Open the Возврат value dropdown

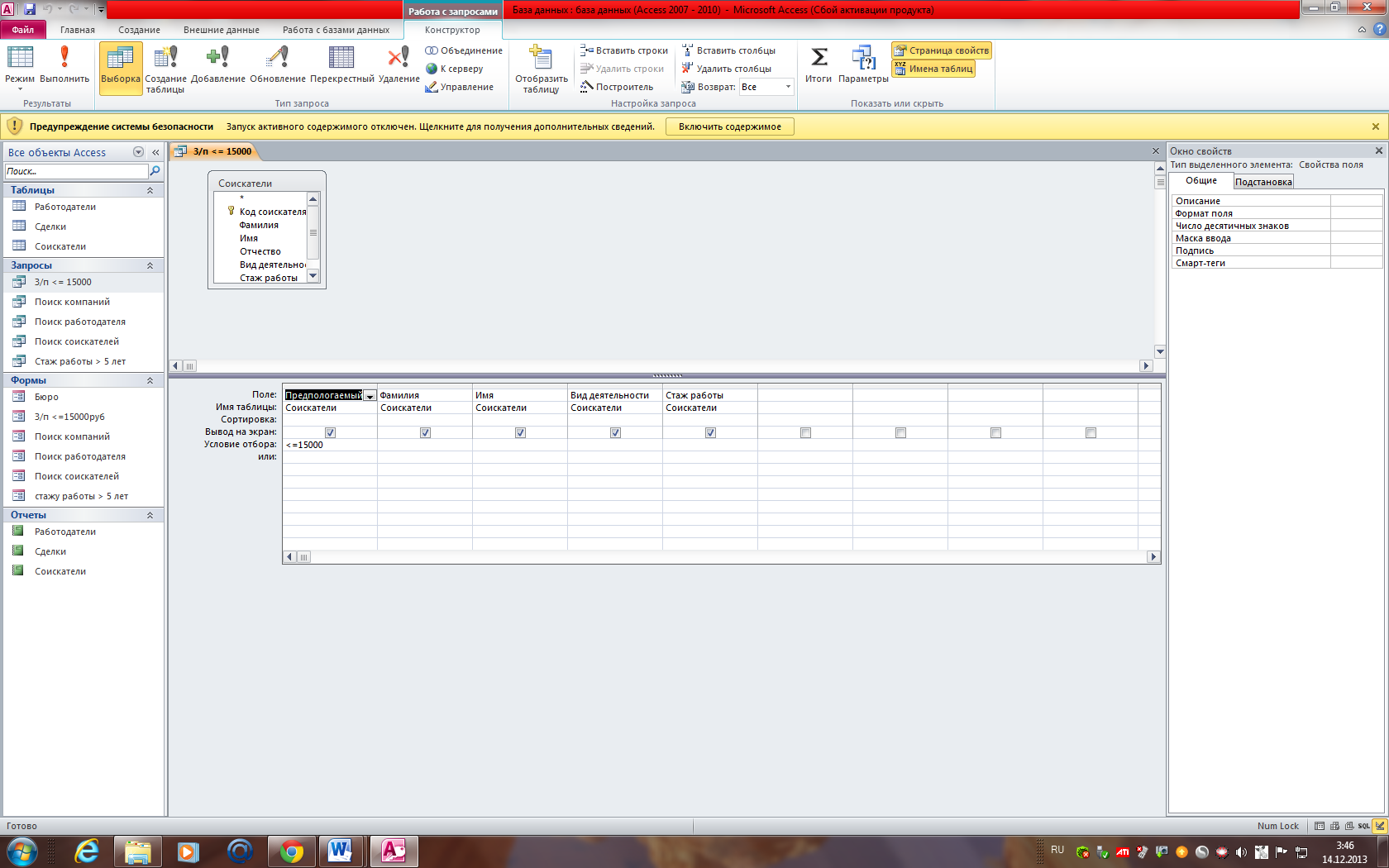tap(788, 87)
